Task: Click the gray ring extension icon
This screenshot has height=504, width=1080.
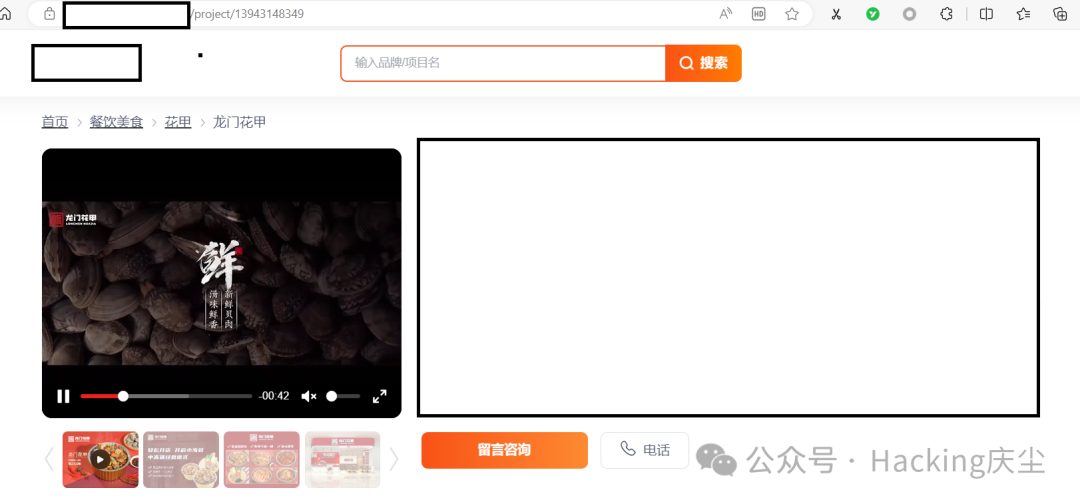Action: tap(909, 14)
